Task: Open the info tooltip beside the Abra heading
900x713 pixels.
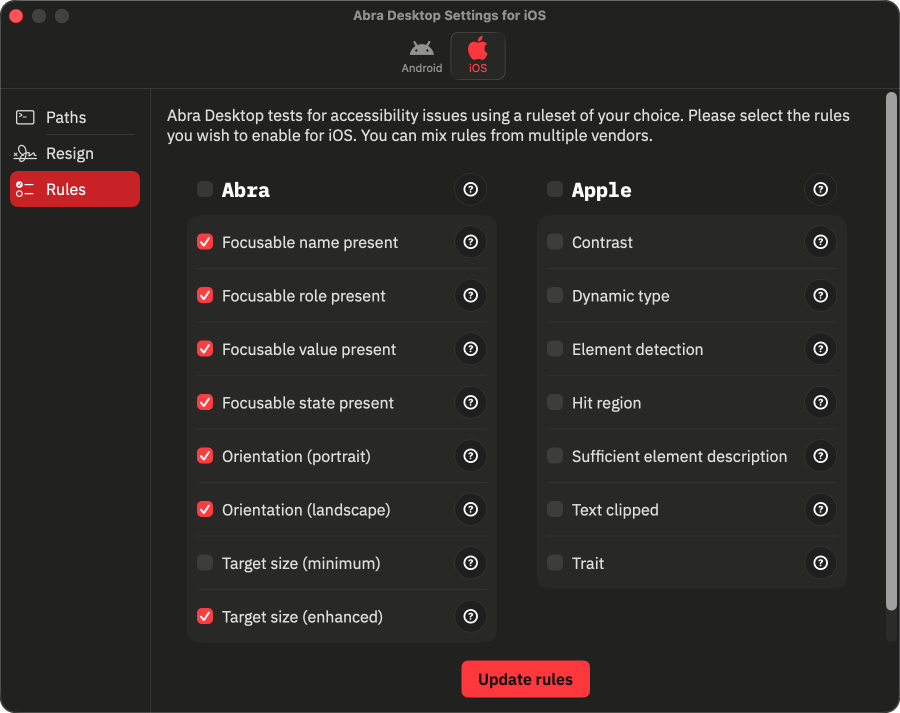Action: (x=470, y=189)
